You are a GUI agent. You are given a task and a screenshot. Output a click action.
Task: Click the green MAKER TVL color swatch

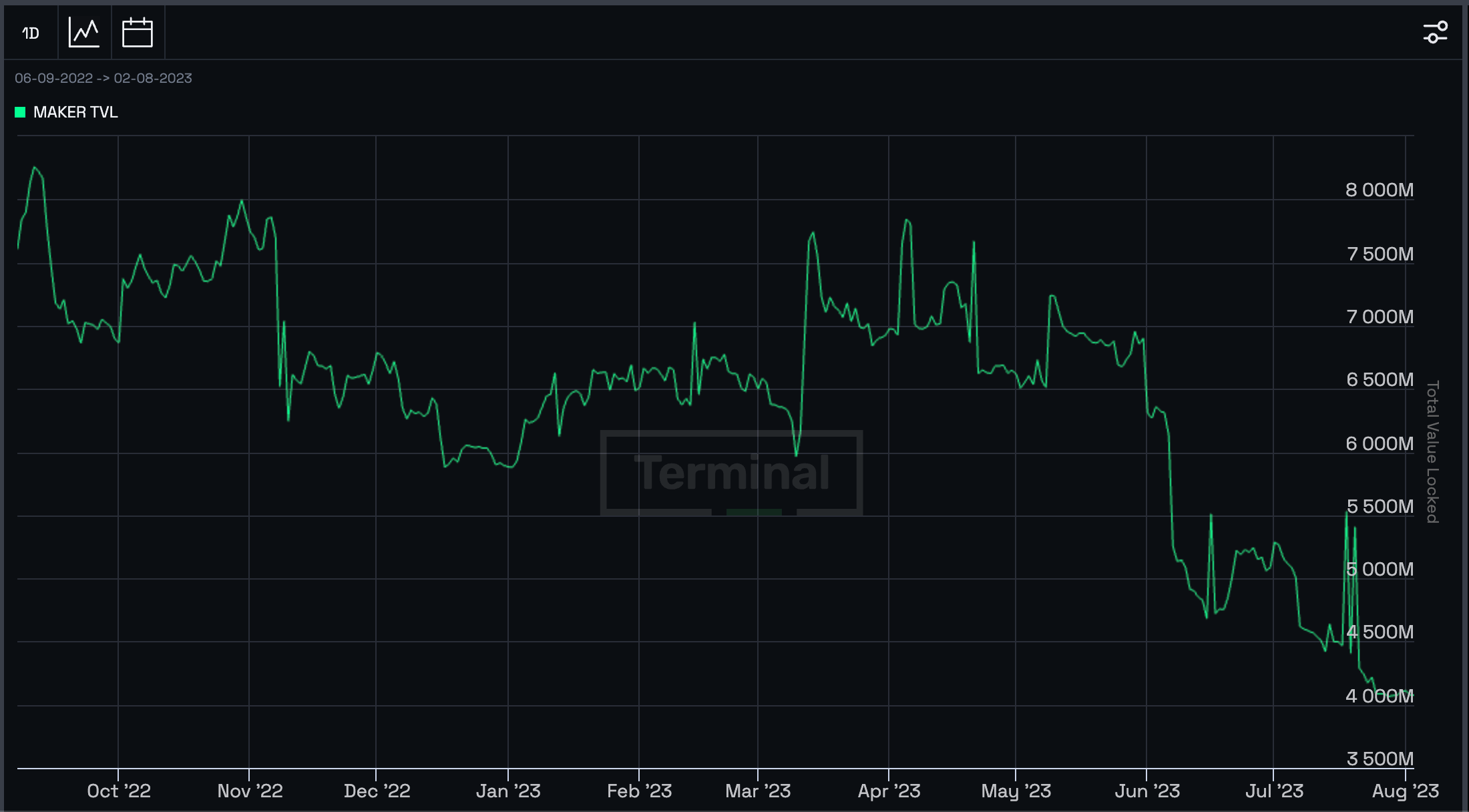pyautogui.click(x=20, y=112)
